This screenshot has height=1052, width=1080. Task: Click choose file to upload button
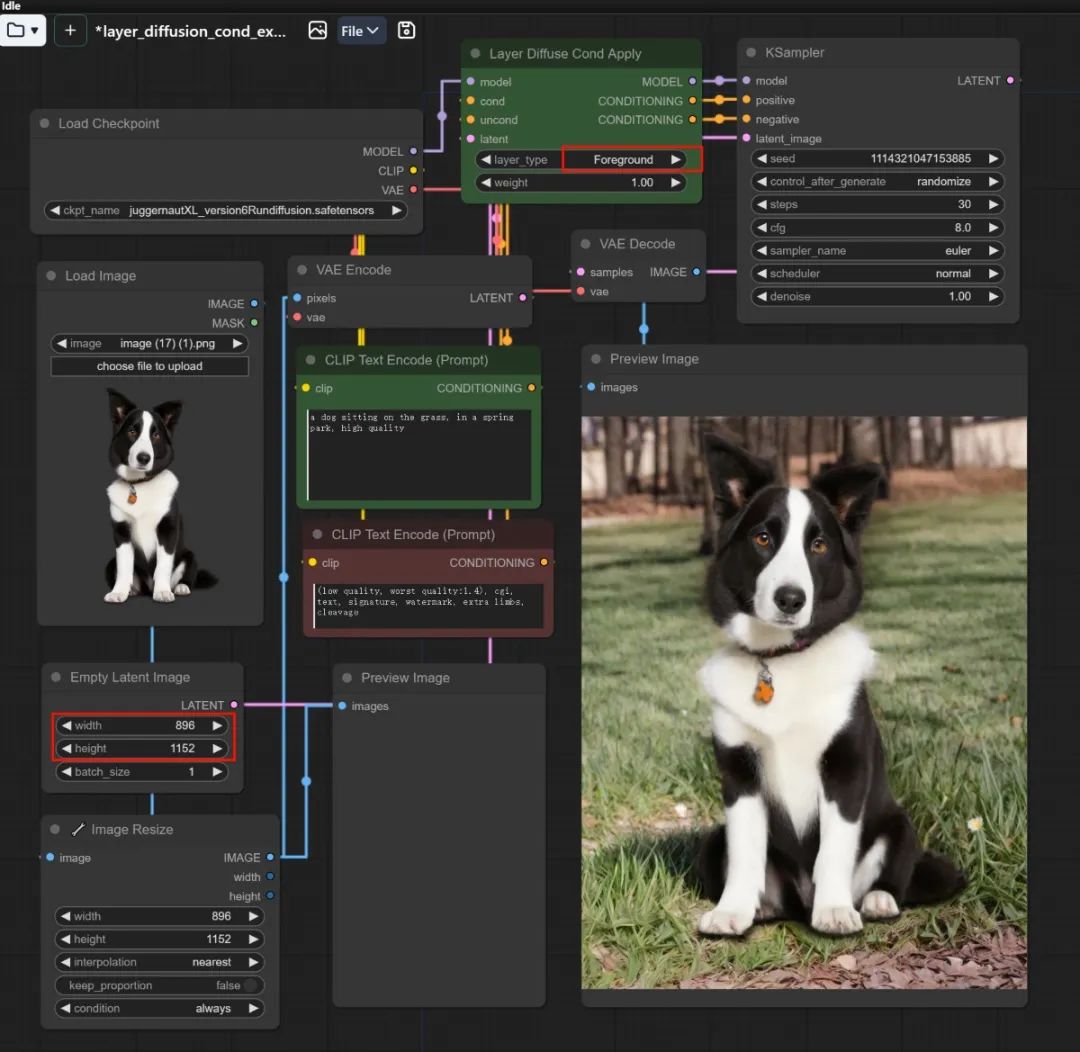[x=149, y=366]
